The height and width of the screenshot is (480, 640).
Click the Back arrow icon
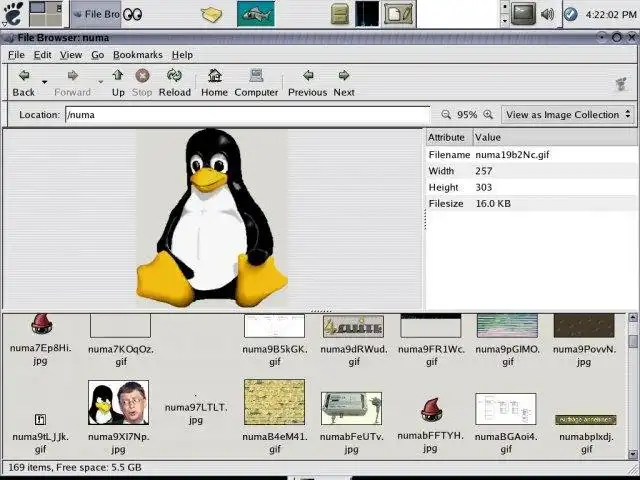click(24, 76)
